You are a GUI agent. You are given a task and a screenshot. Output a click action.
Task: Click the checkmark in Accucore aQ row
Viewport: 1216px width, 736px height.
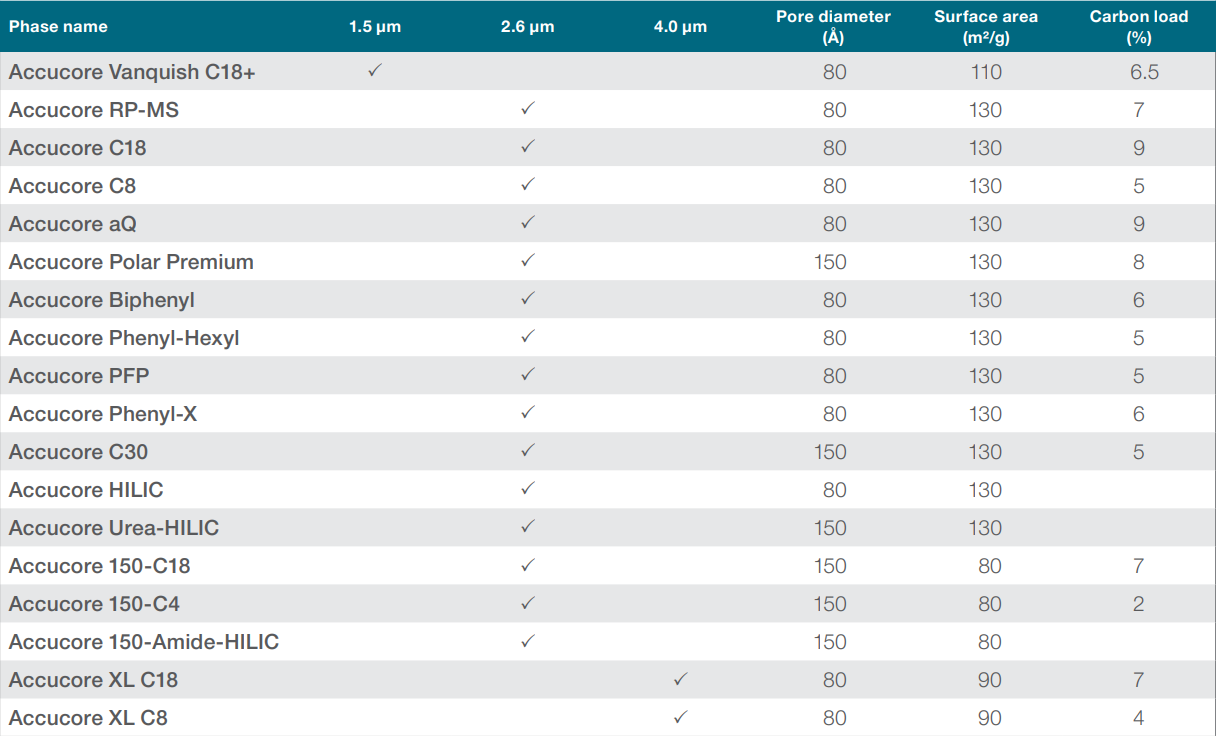click(528, 223)
